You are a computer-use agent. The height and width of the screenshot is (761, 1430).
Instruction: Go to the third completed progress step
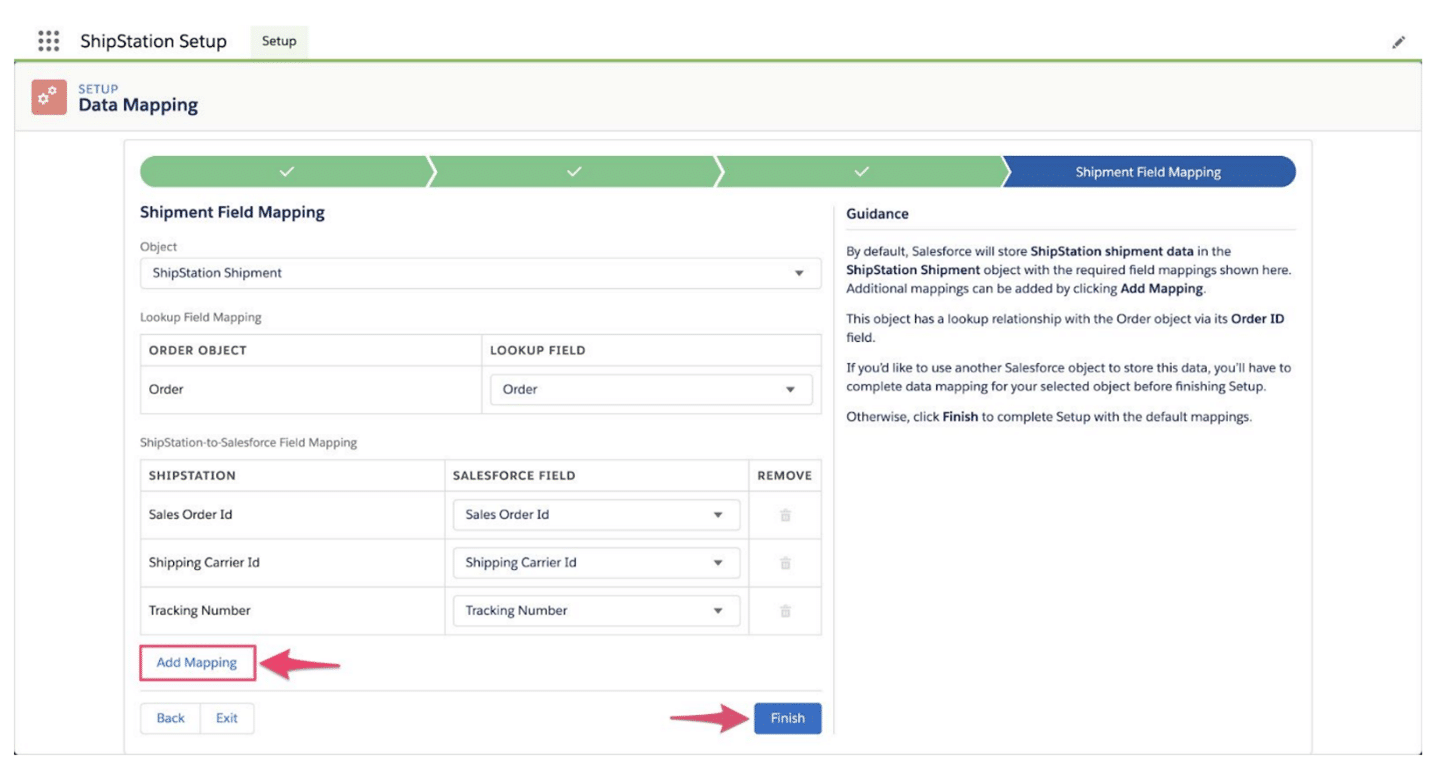tap(861, 172)
